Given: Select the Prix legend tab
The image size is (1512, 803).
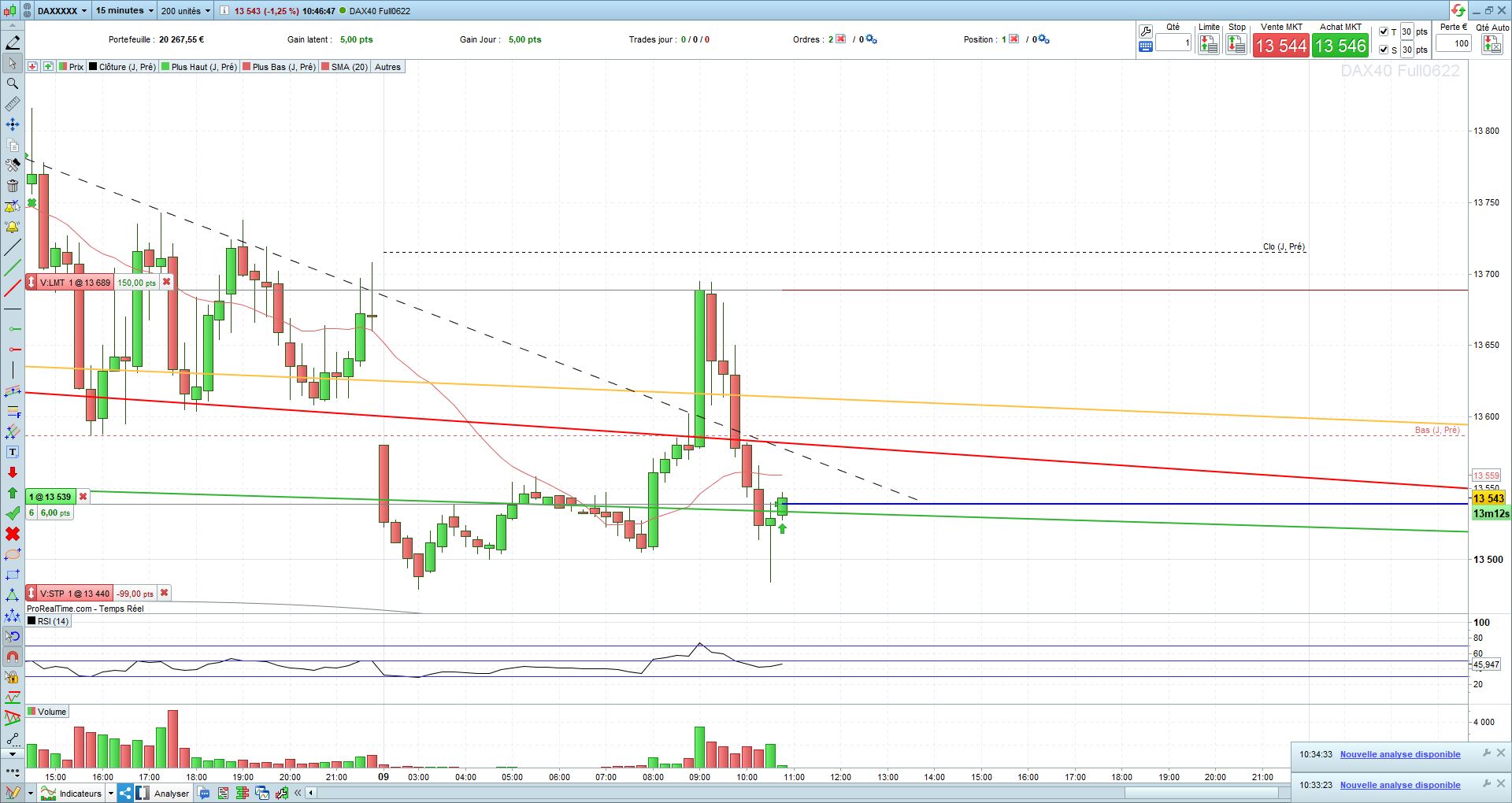Looking at the screenshot, I should [71, 67].
